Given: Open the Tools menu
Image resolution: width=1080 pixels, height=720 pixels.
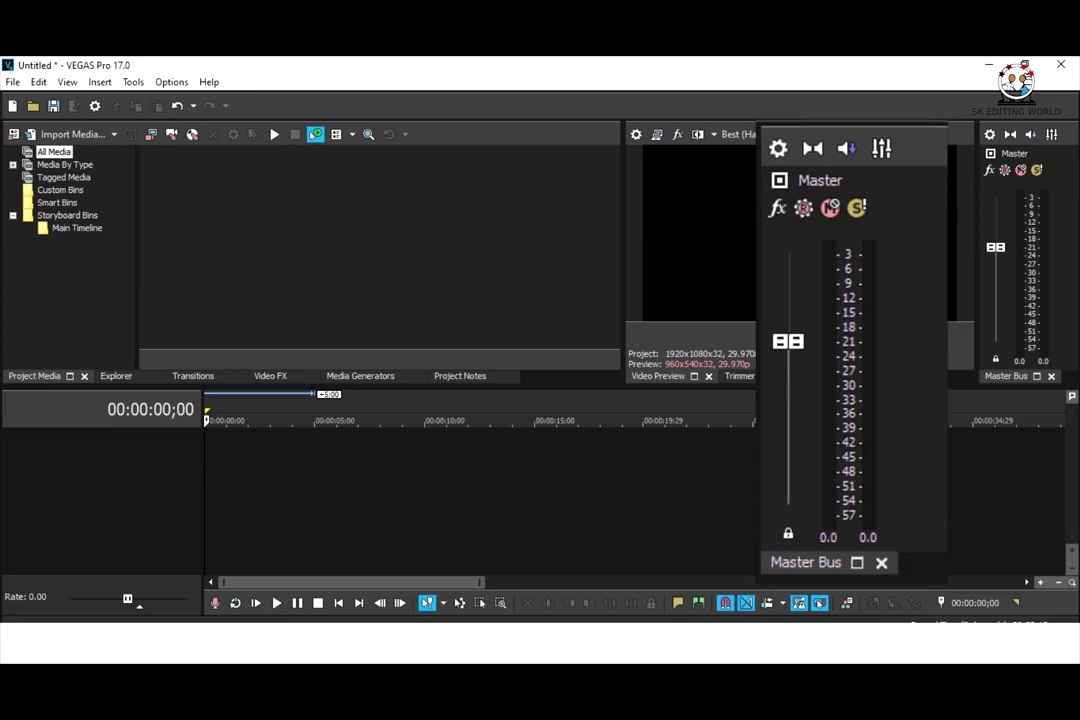Looking at the screenshot, I should [133, 82].
